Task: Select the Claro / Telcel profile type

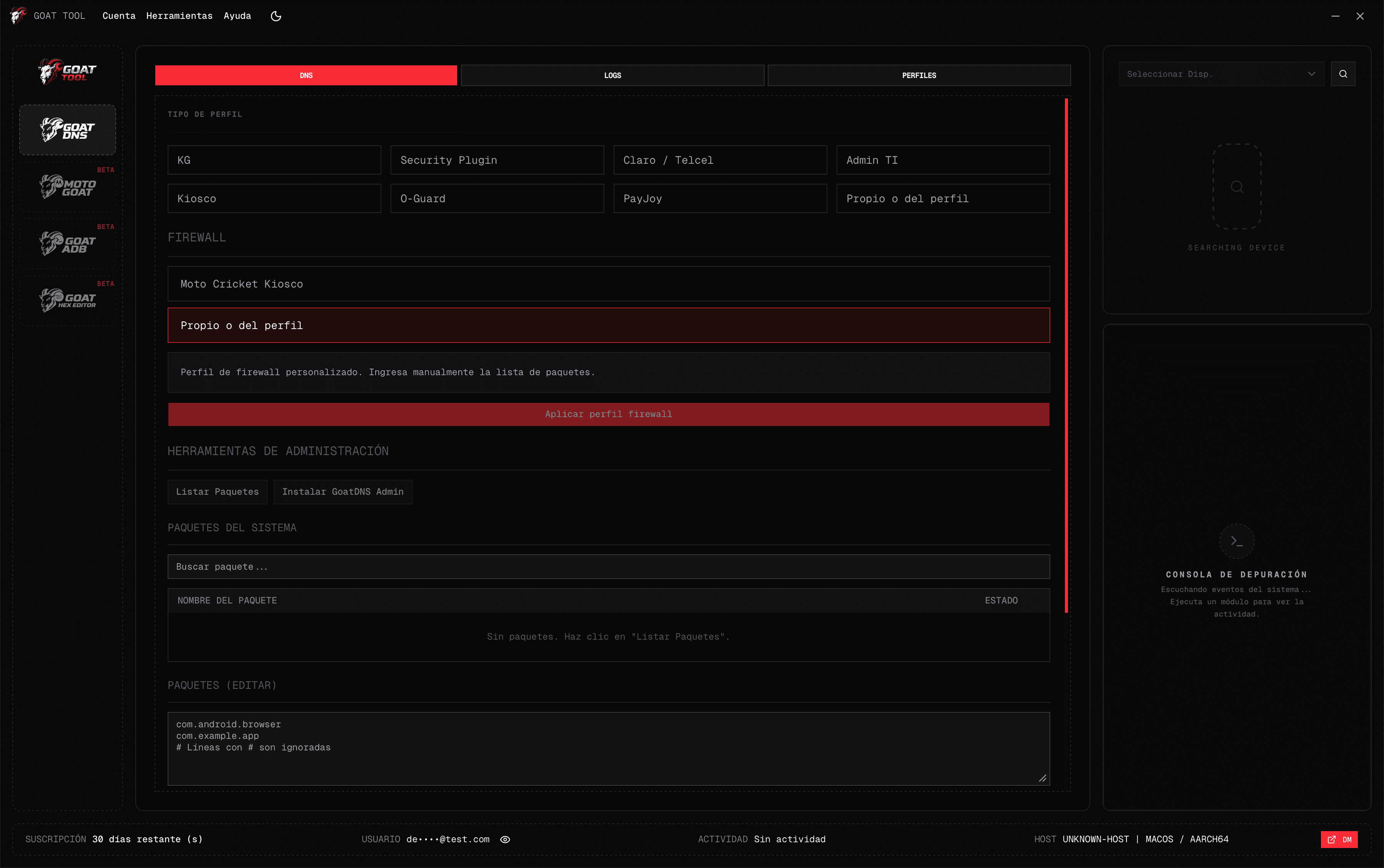Action: (720, 160)
